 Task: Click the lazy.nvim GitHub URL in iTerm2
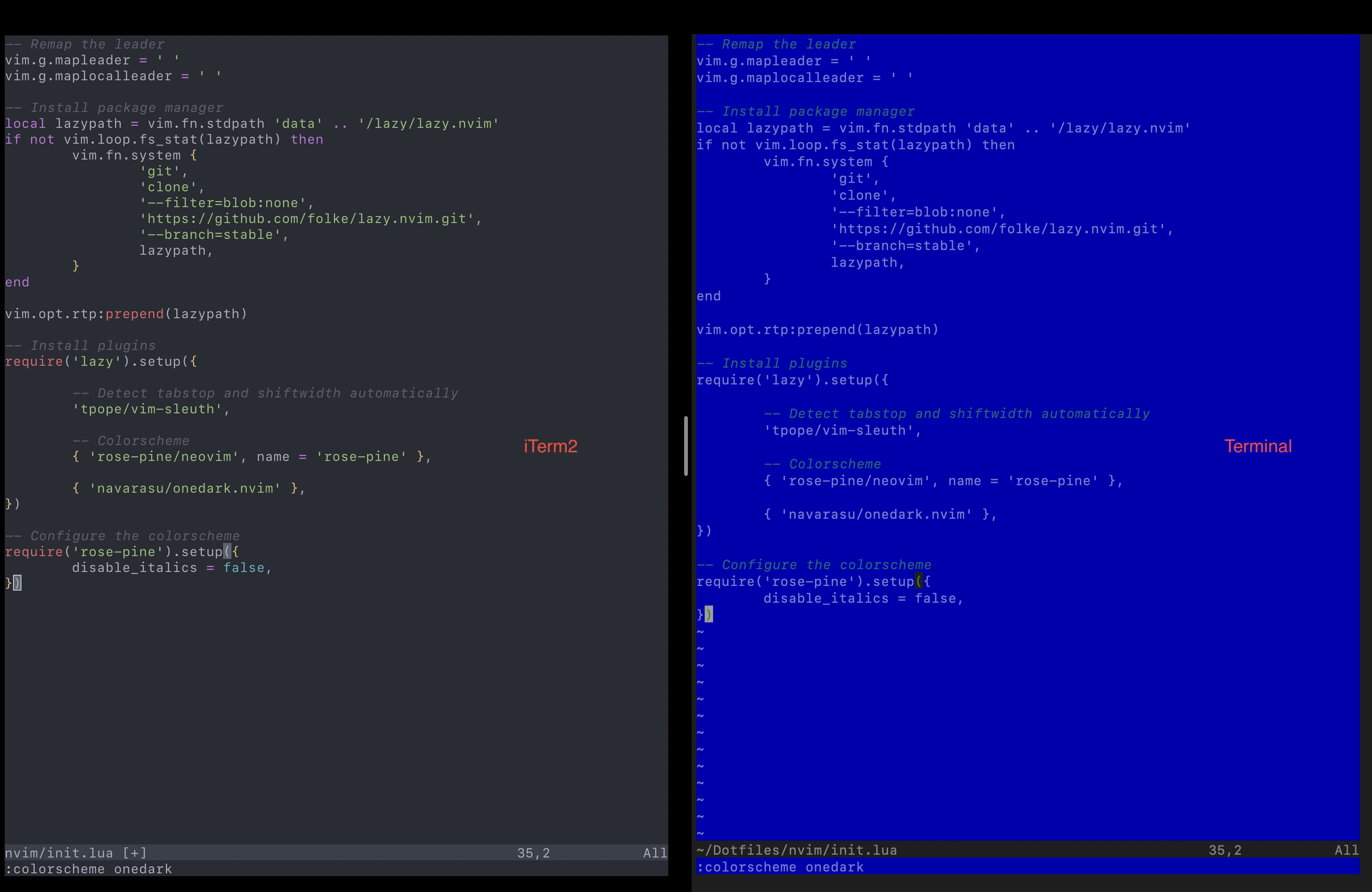coord(310,218)
